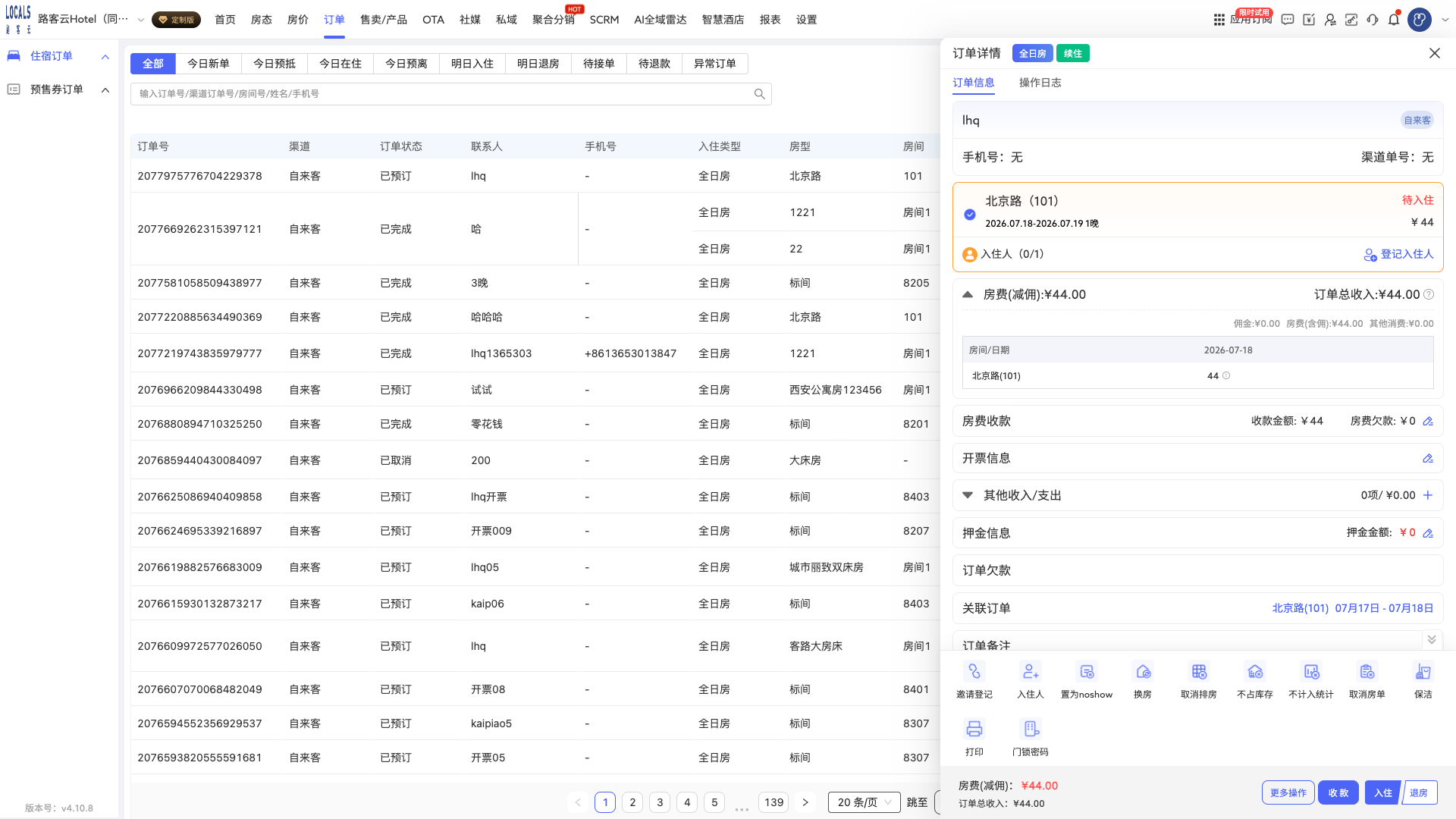Click the 门锁密码 door lock password icon
Screen dimensions: 1456x819
pos(1031,730)
